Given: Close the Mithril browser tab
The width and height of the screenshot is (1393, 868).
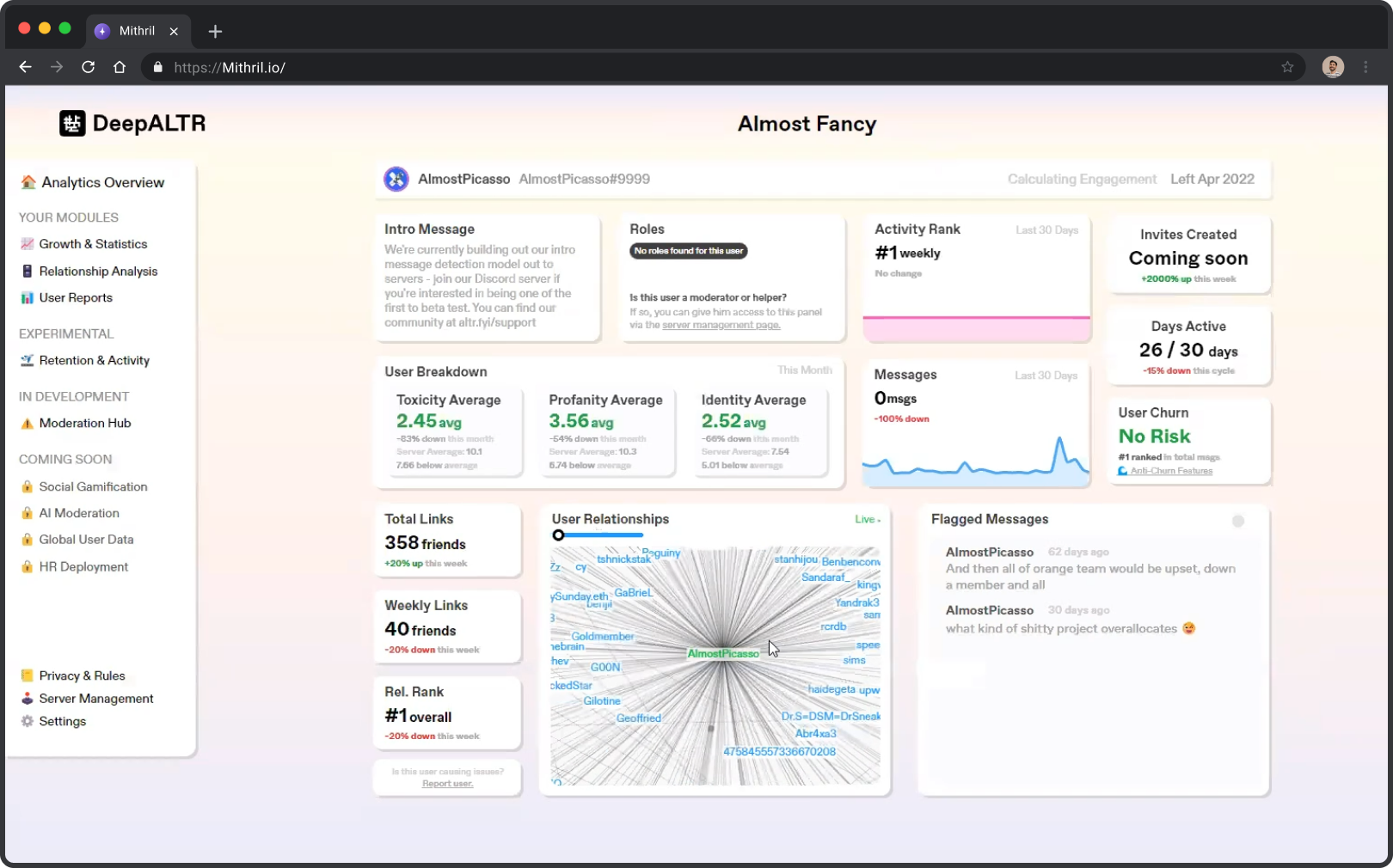Looking at the screenshot, I should click(x=174, y=31).
